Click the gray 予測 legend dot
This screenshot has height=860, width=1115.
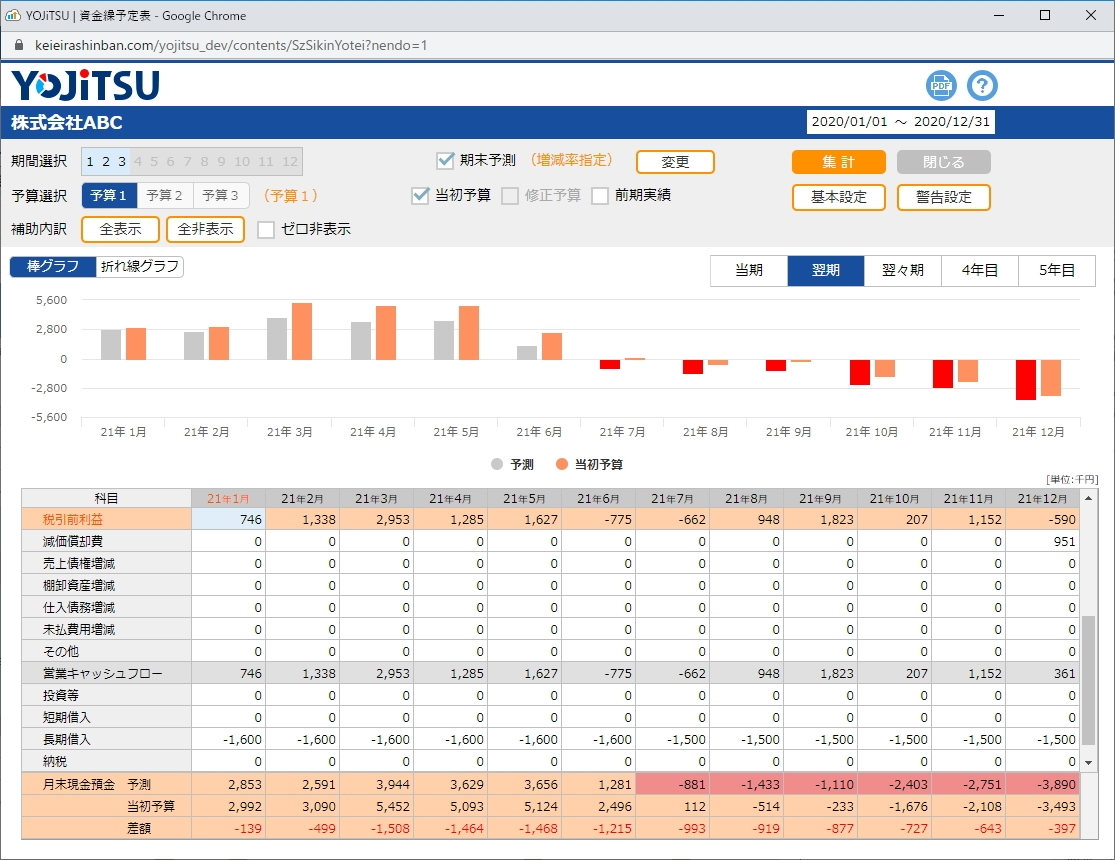pyautogui.click(x=497, y=464)
